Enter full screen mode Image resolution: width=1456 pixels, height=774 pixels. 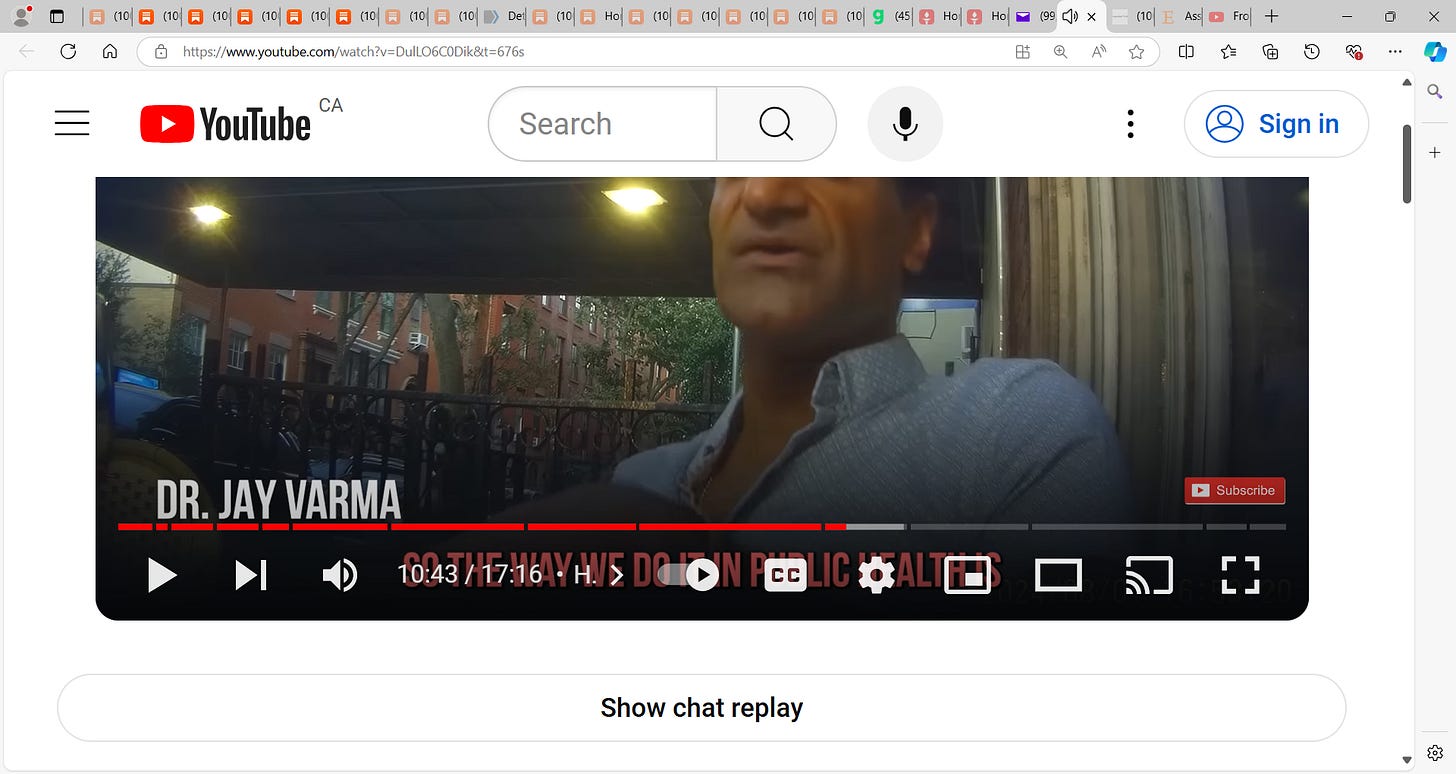click(x=1240, y=575)
